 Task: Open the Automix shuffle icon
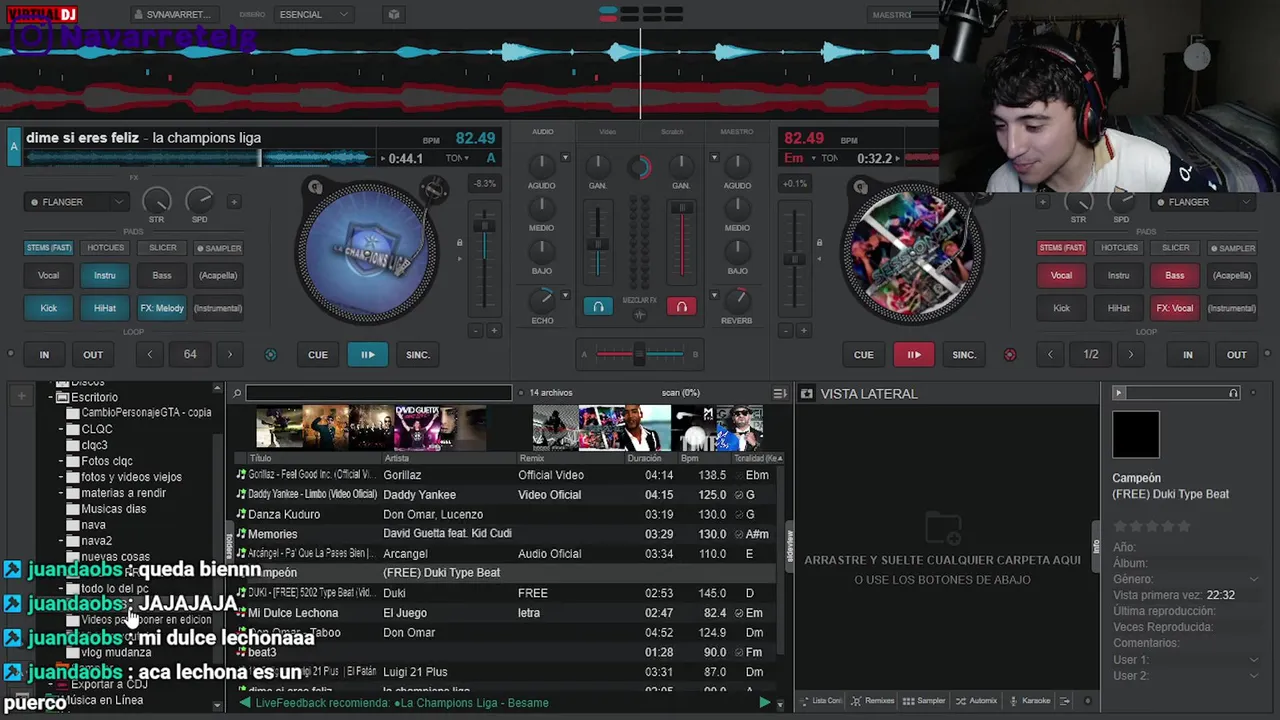pos(976,701)
